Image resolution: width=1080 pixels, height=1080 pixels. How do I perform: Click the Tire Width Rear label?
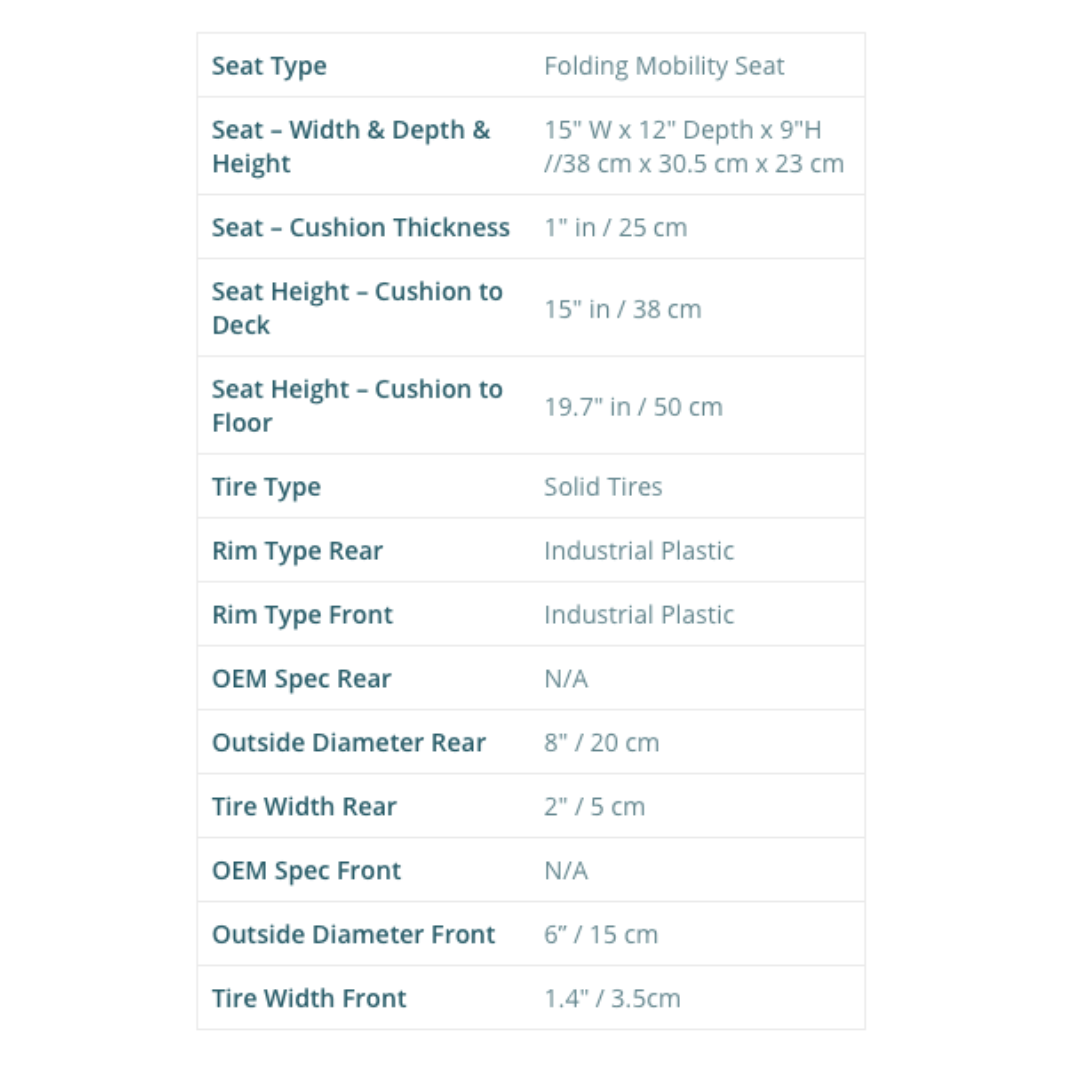click(304, 807)
